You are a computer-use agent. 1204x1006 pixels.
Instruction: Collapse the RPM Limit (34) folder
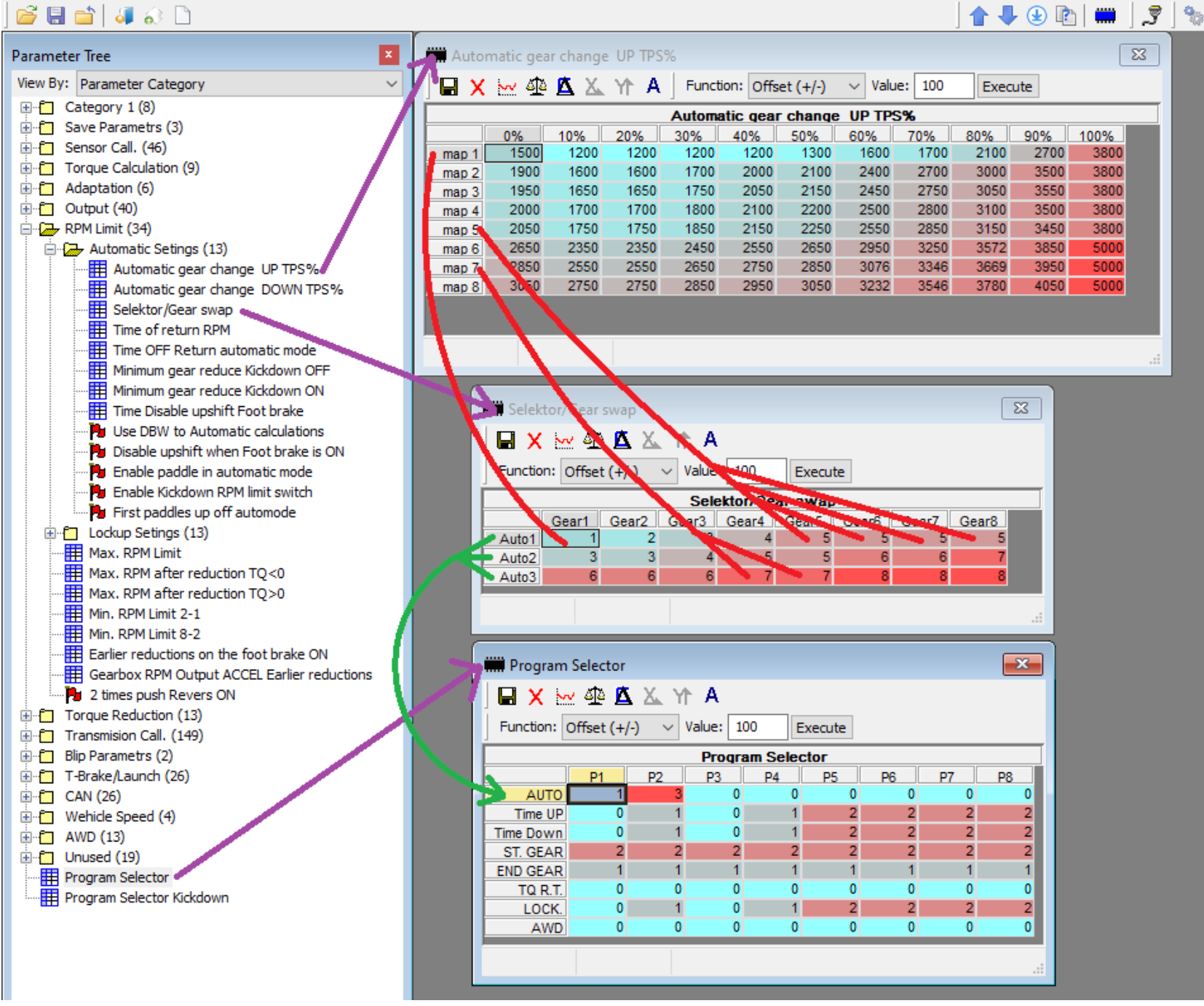26,229
